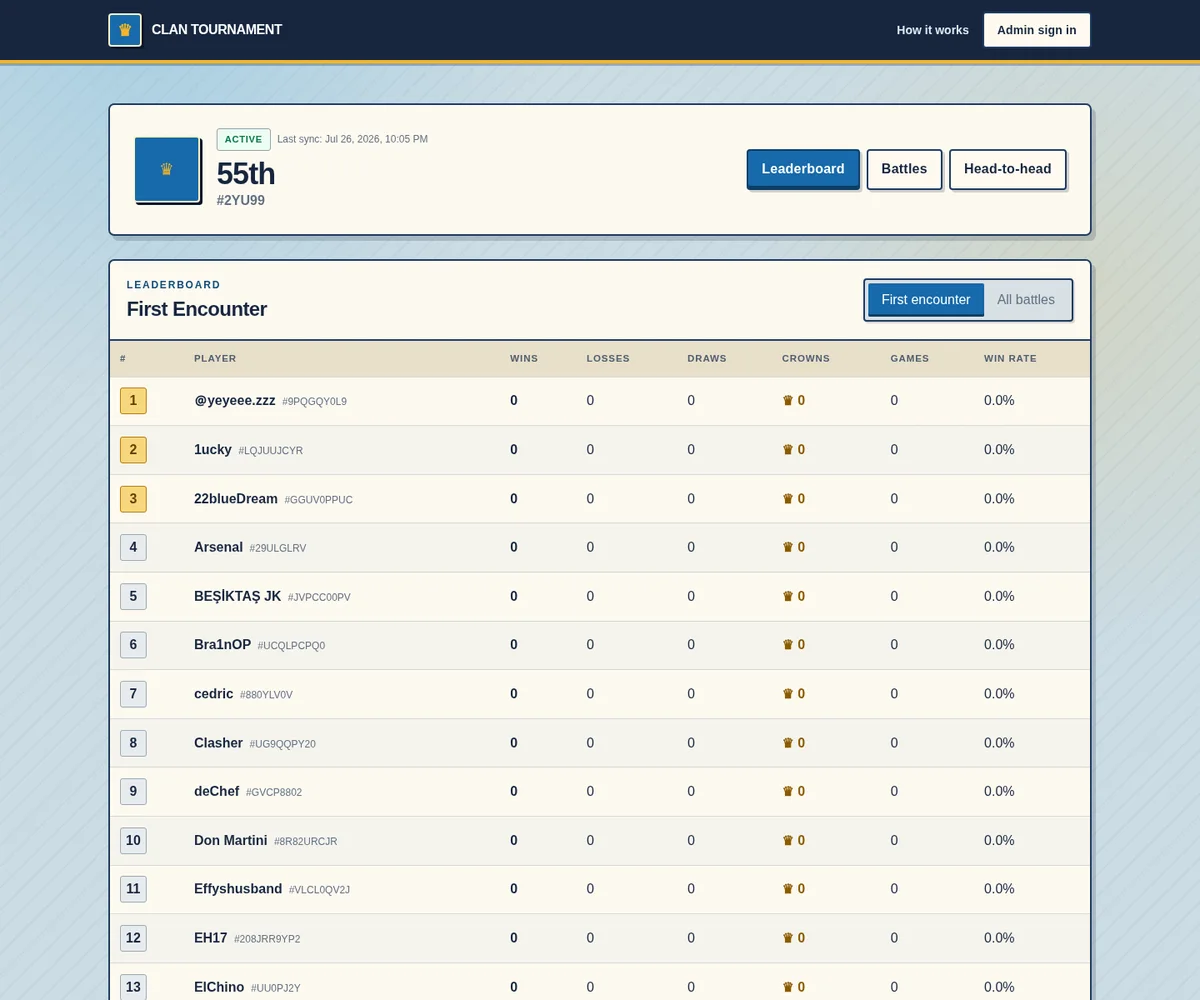Screen dimensions: 1200x1000
Task: Click the rank 9 badge
Action: pyautogui.click(x=133, y=791)
